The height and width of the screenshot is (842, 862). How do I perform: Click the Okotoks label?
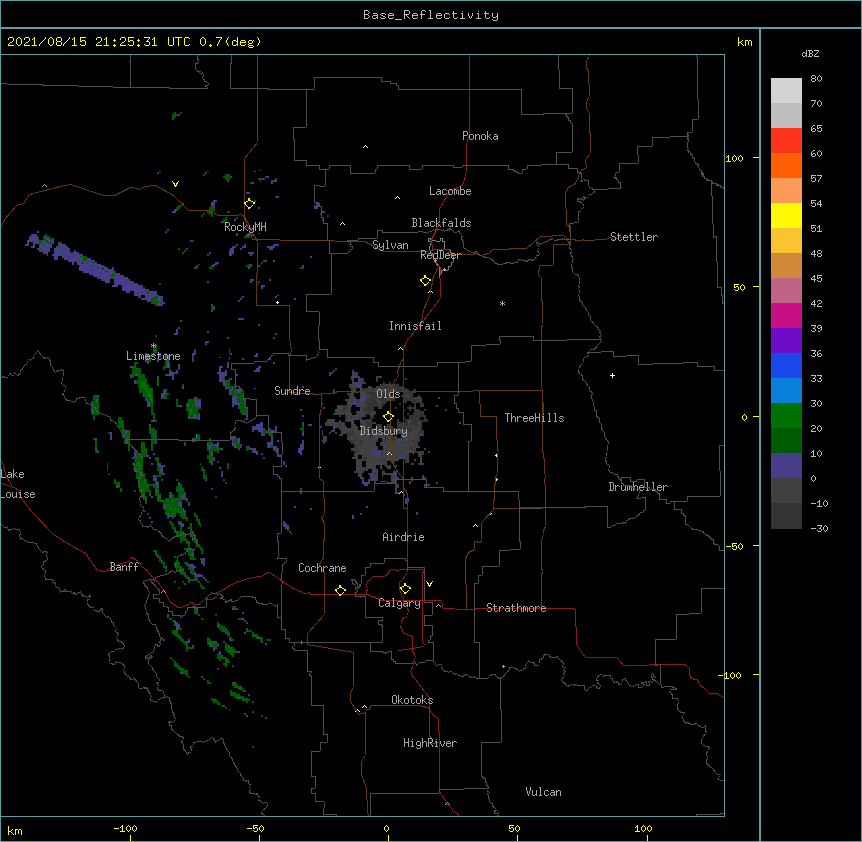click(412, 700)
